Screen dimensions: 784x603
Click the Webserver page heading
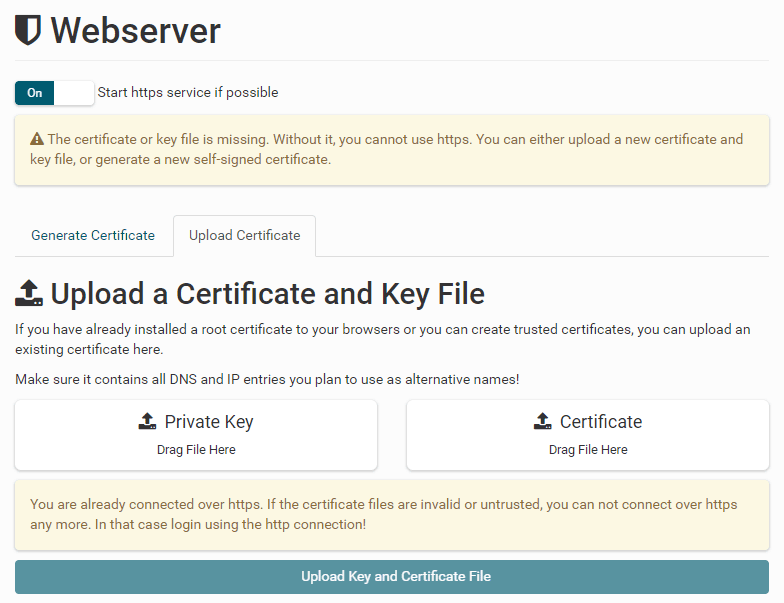(x=135, y=30)
